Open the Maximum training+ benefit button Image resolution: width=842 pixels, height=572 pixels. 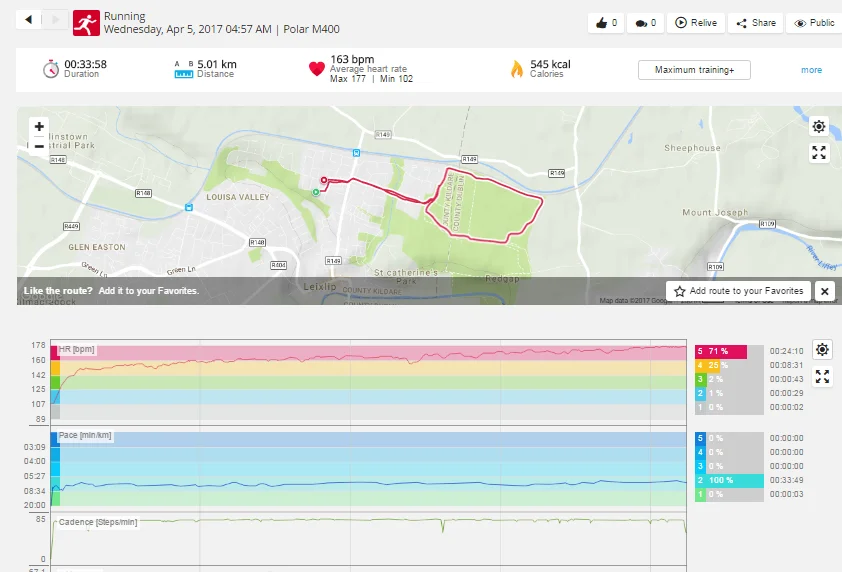[x=694, y=70]
